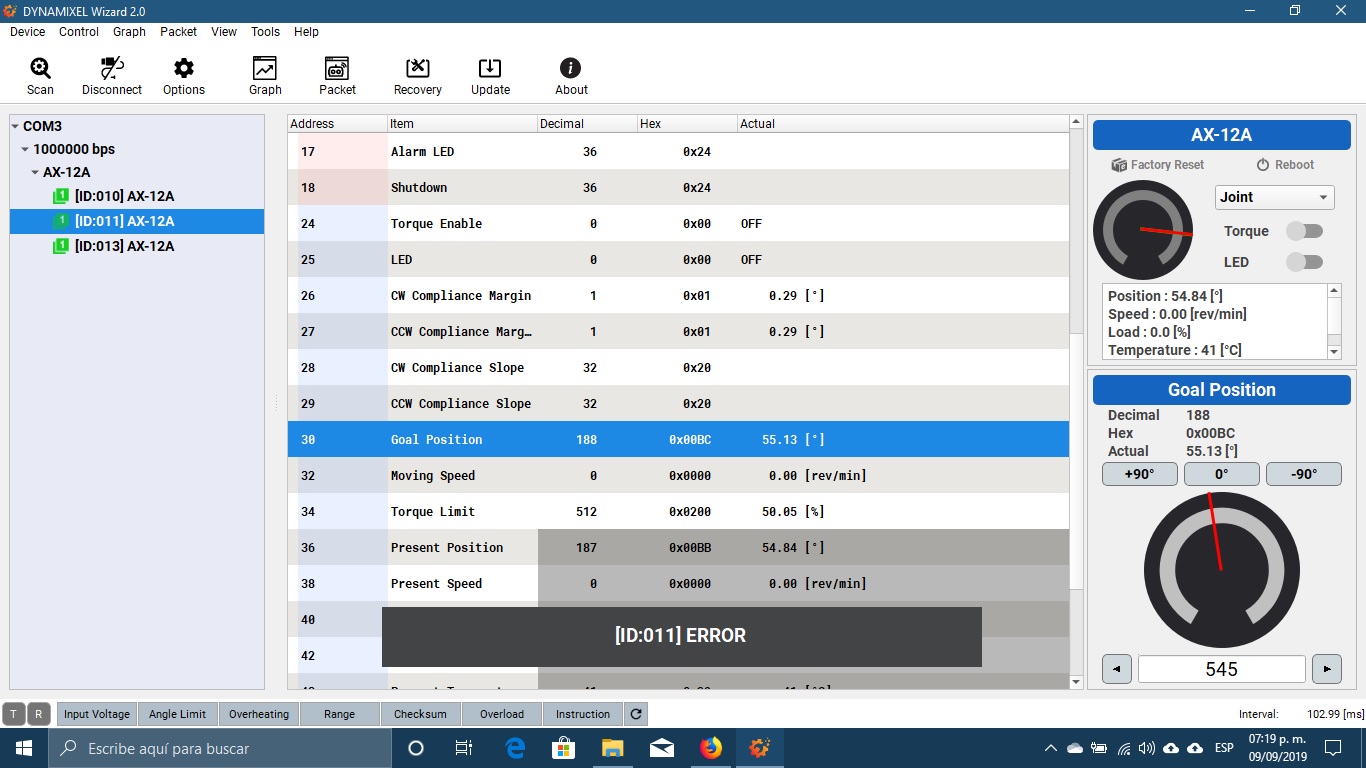Open the Graph tool

point(264,73)
